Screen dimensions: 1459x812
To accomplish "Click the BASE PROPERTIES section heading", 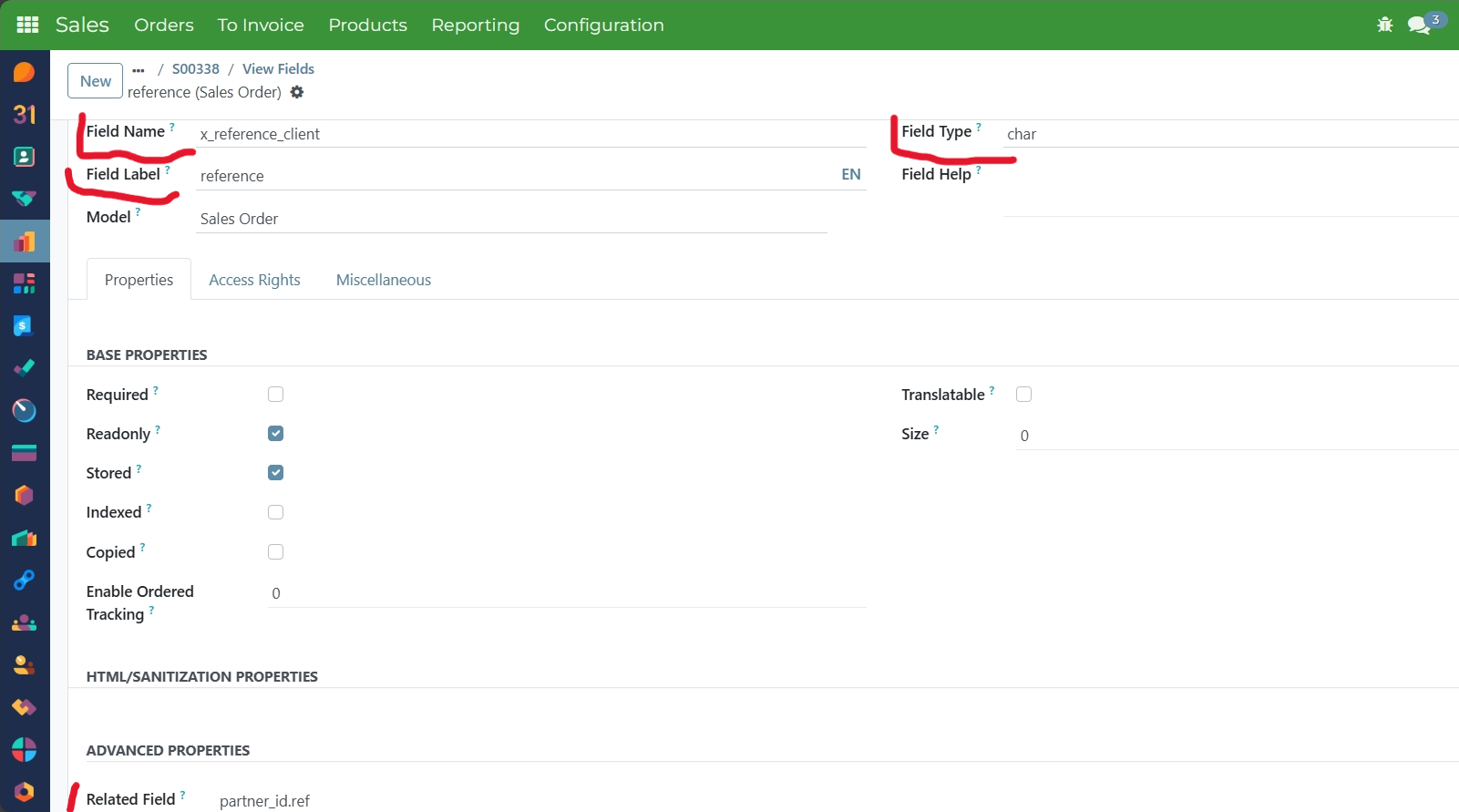I will coord(147,355).
